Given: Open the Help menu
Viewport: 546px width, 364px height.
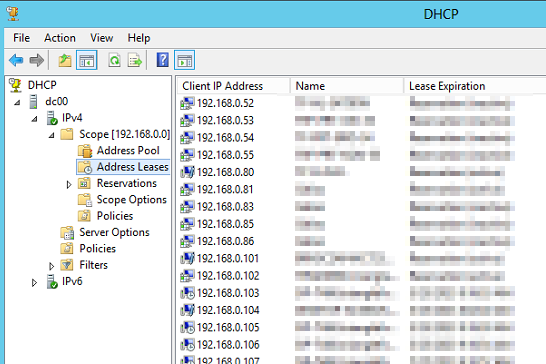Looking at the screenshot, I should tap(139, 38).
